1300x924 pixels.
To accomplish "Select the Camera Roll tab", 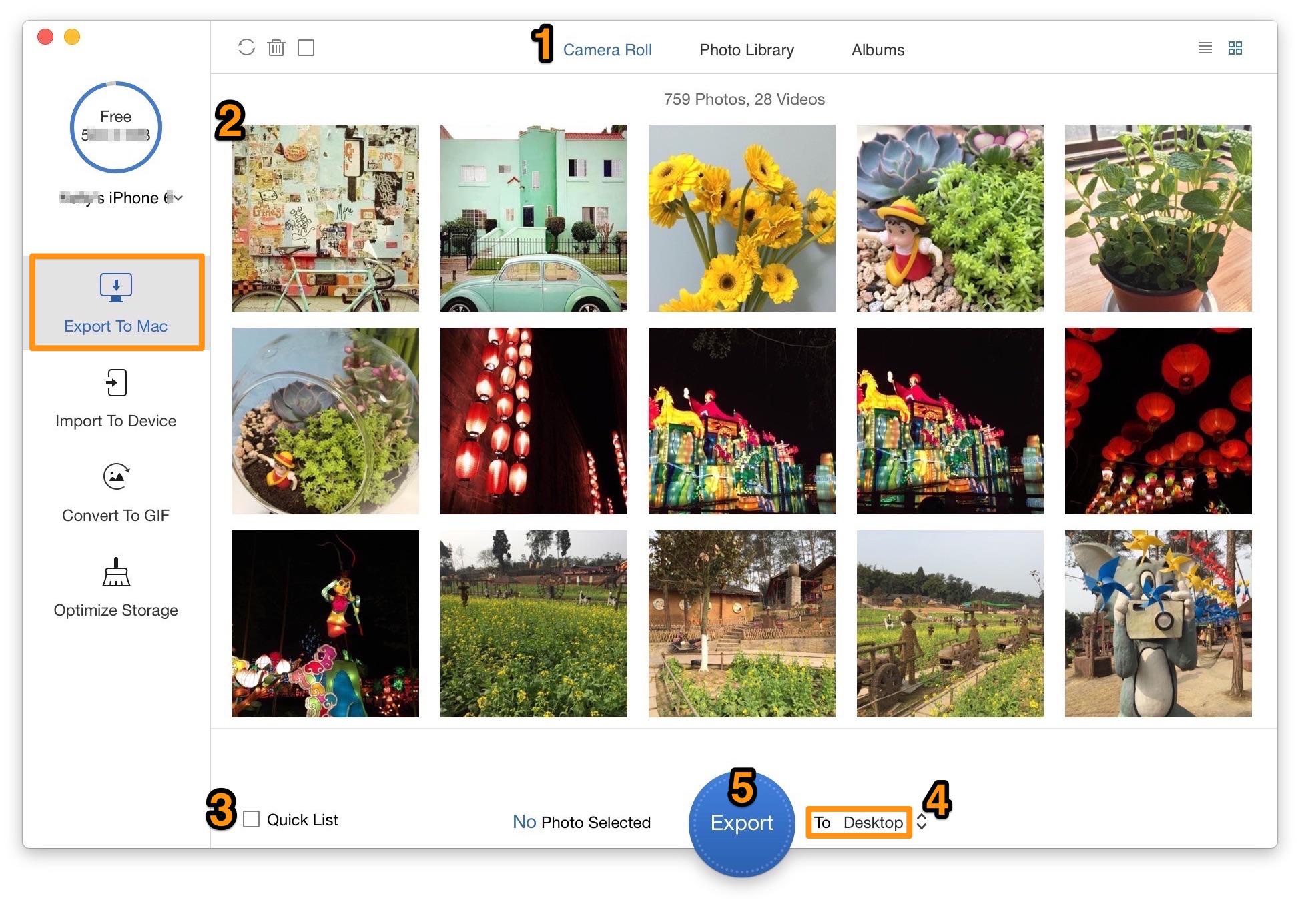I will tap(607, 50).
